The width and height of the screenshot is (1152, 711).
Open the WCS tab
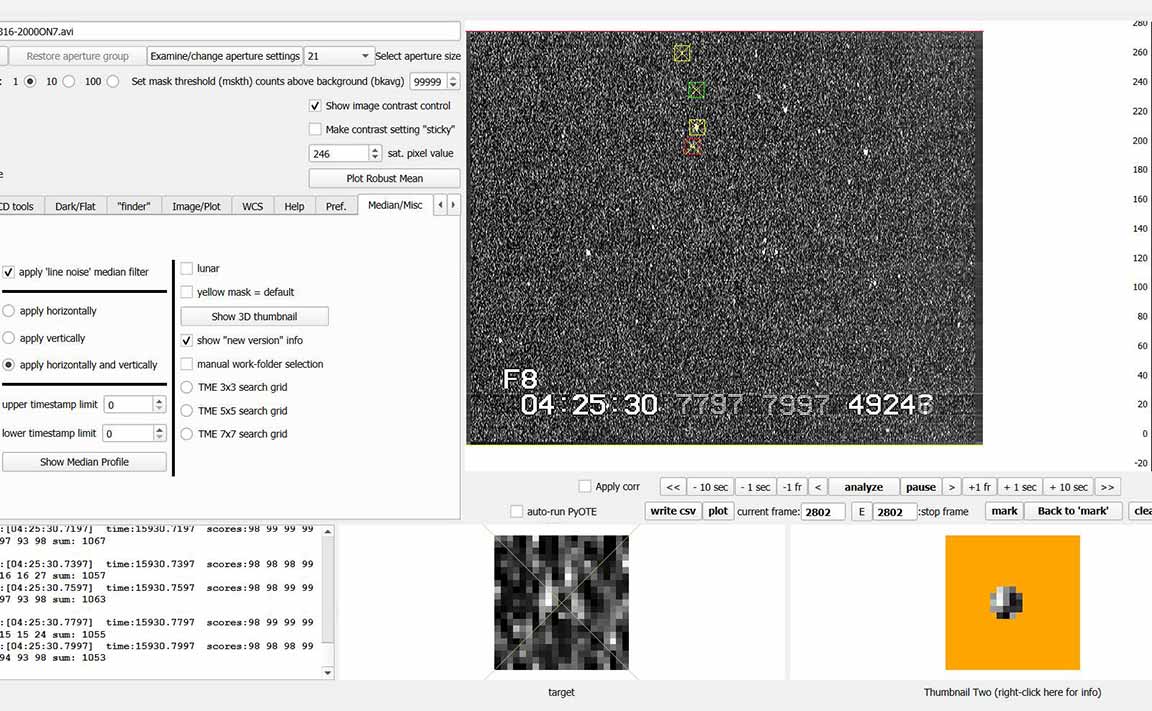[252, 206]
